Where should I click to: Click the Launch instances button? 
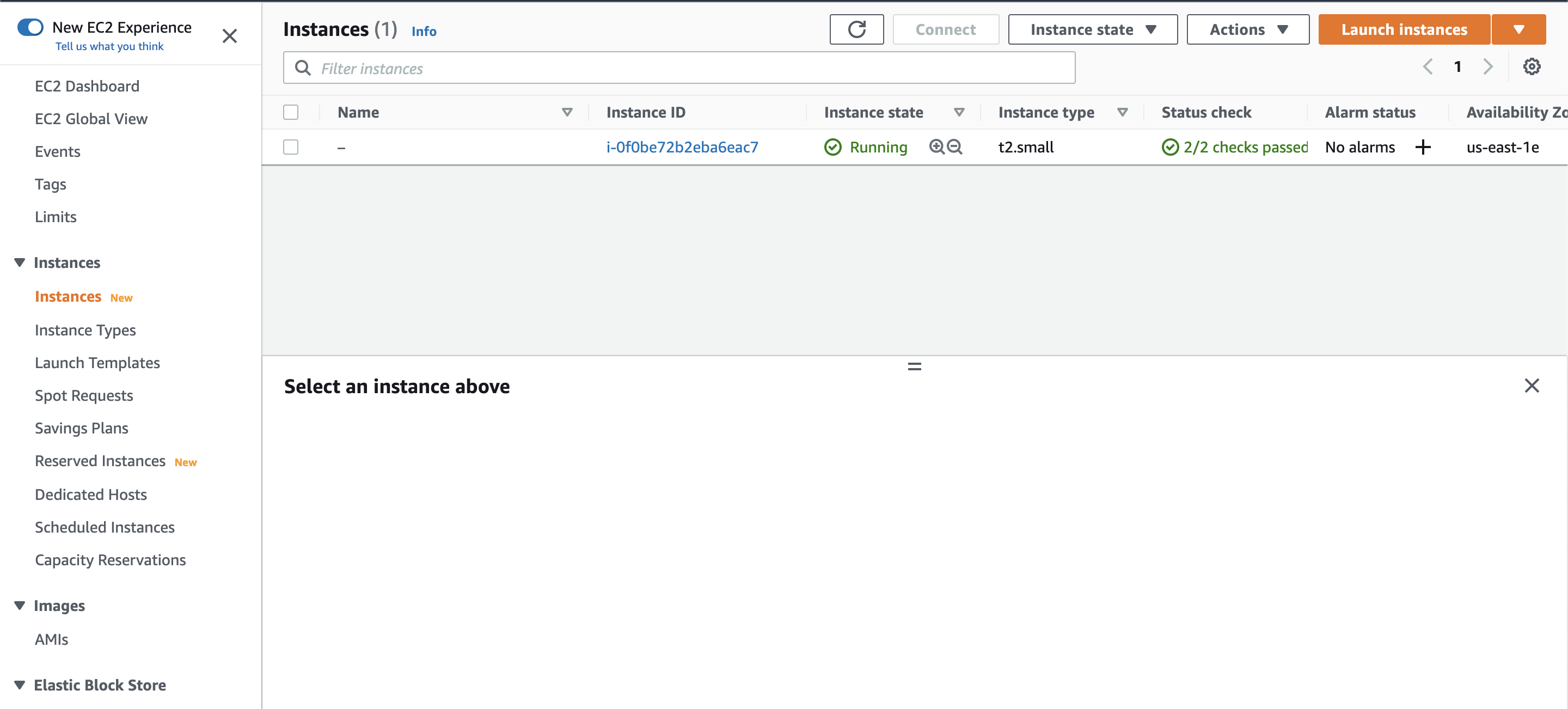[x=1404, y=29]
